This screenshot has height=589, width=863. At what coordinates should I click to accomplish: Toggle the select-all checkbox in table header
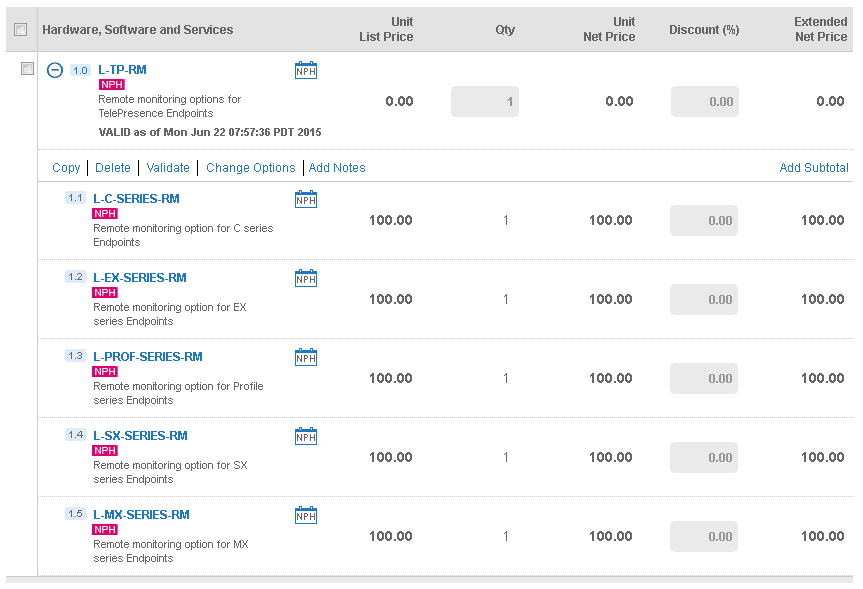pos(20,30)
